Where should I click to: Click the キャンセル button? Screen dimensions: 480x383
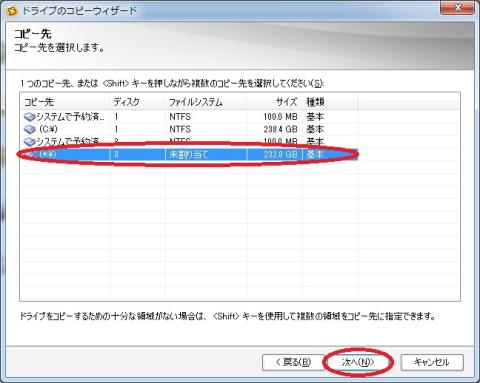(x=432, y=362)
